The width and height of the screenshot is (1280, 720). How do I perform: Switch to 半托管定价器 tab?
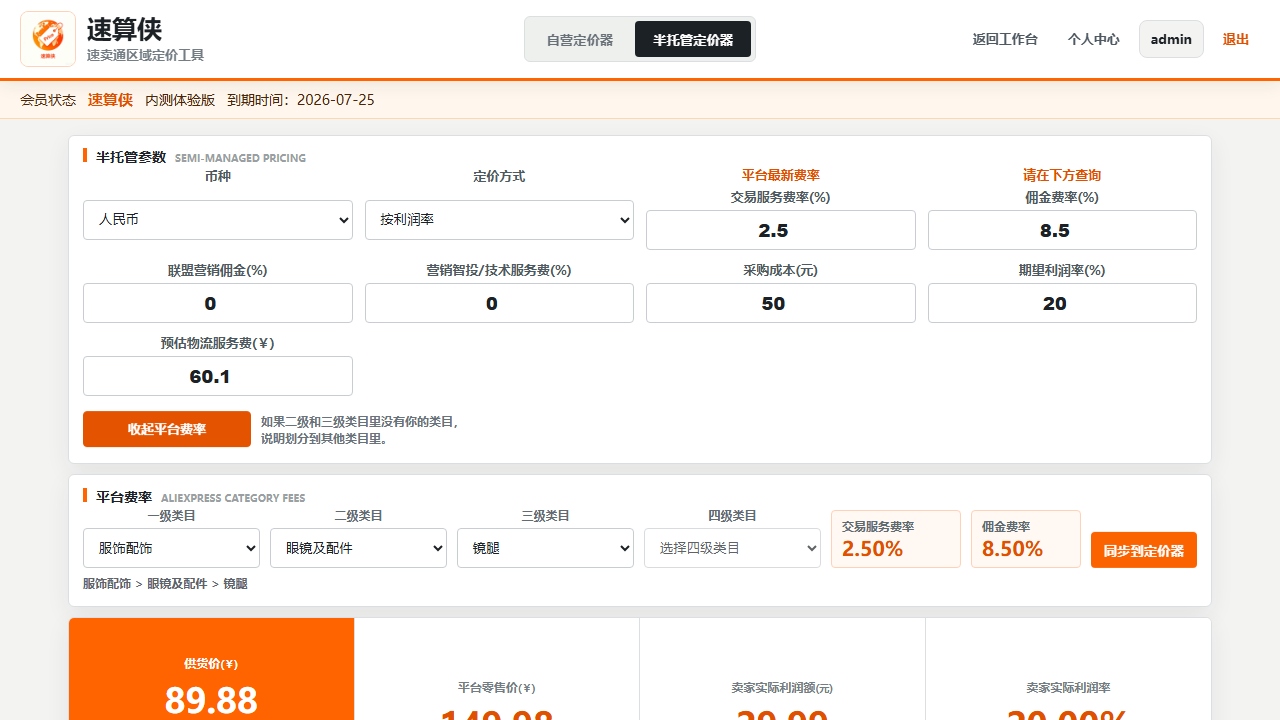[693, 40]
